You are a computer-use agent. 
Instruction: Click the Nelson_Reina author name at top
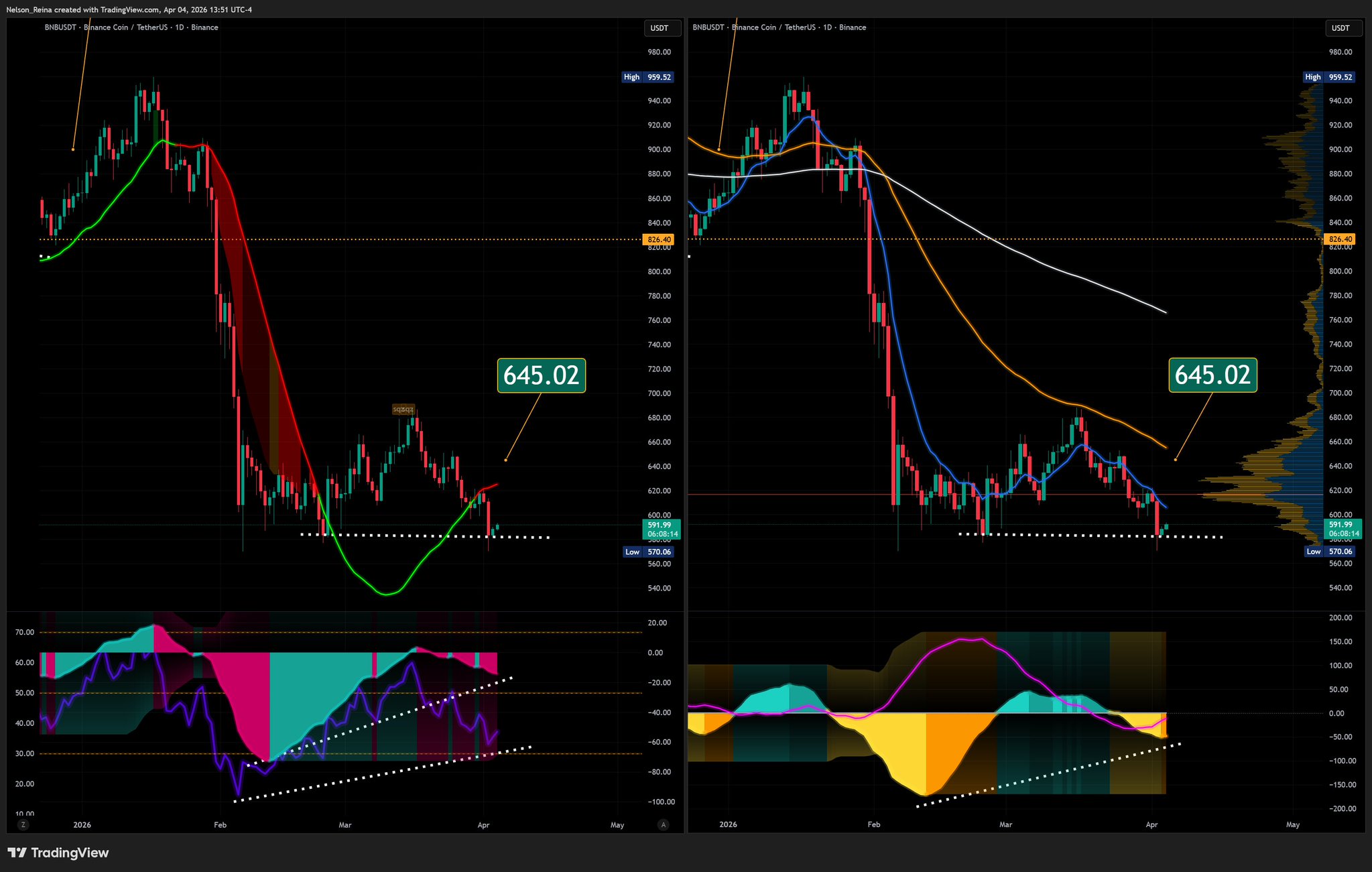tap(29, 9)
